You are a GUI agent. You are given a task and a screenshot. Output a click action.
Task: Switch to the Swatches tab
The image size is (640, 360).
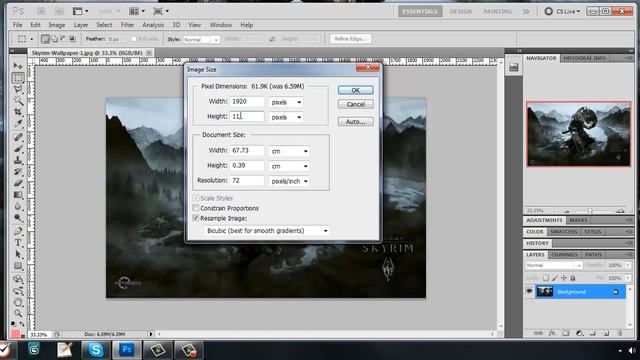click(564, 231)
